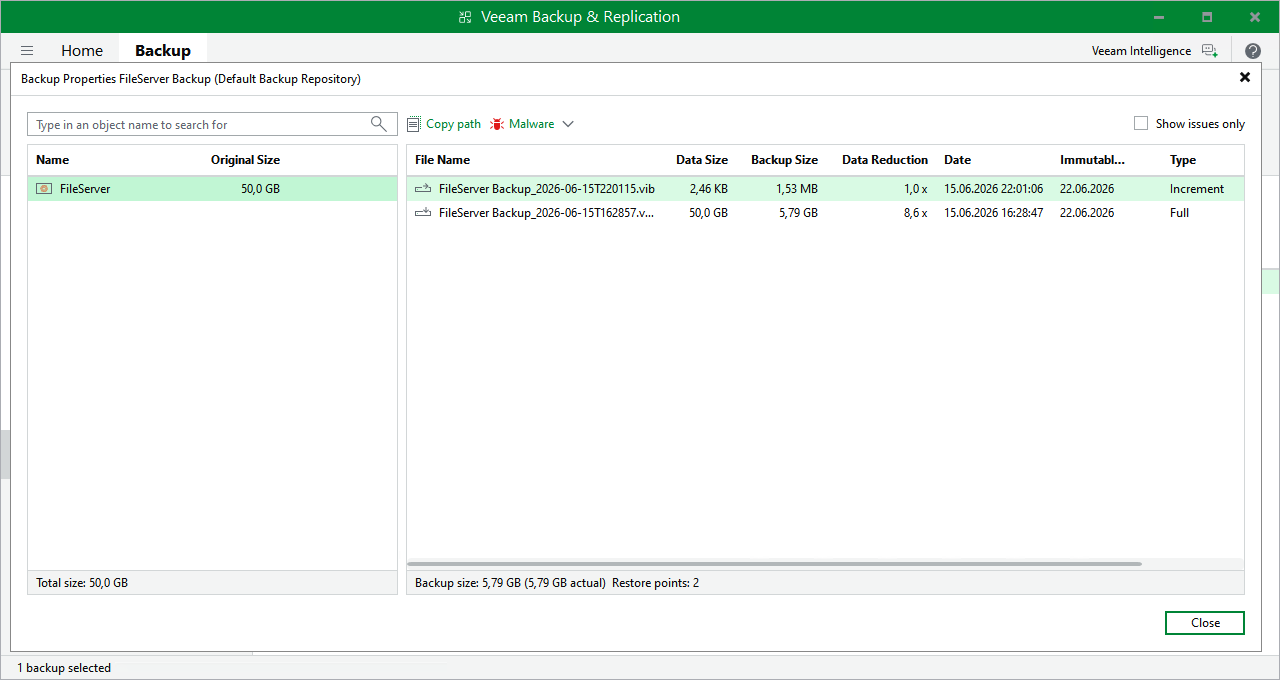The width and height of the screenshot is (1280, 680).
Task: Click the Malware button label
Action: (x=532, y=124)
